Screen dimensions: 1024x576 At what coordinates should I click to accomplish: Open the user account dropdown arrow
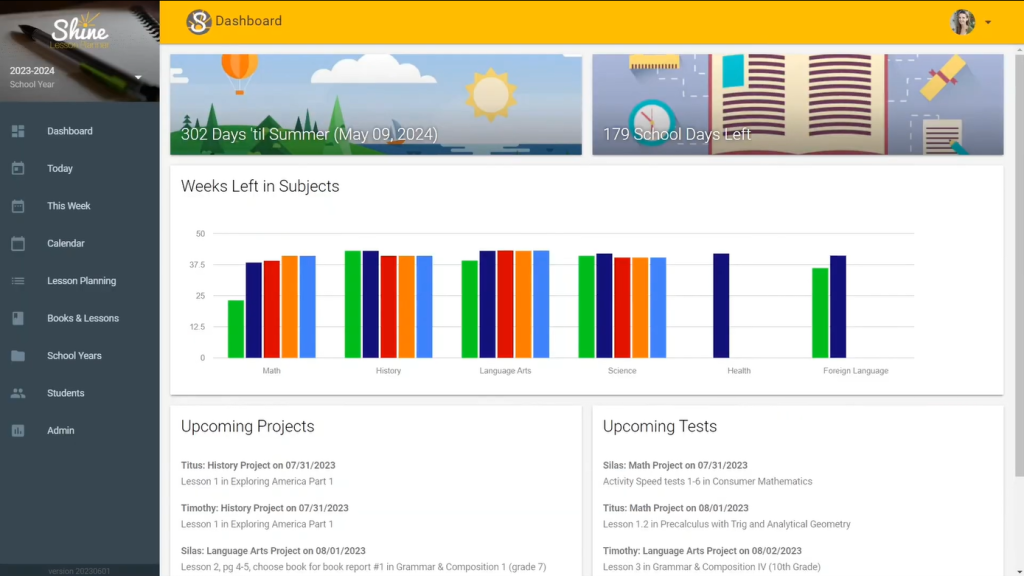pyautogui.click(x=988, y=22)
